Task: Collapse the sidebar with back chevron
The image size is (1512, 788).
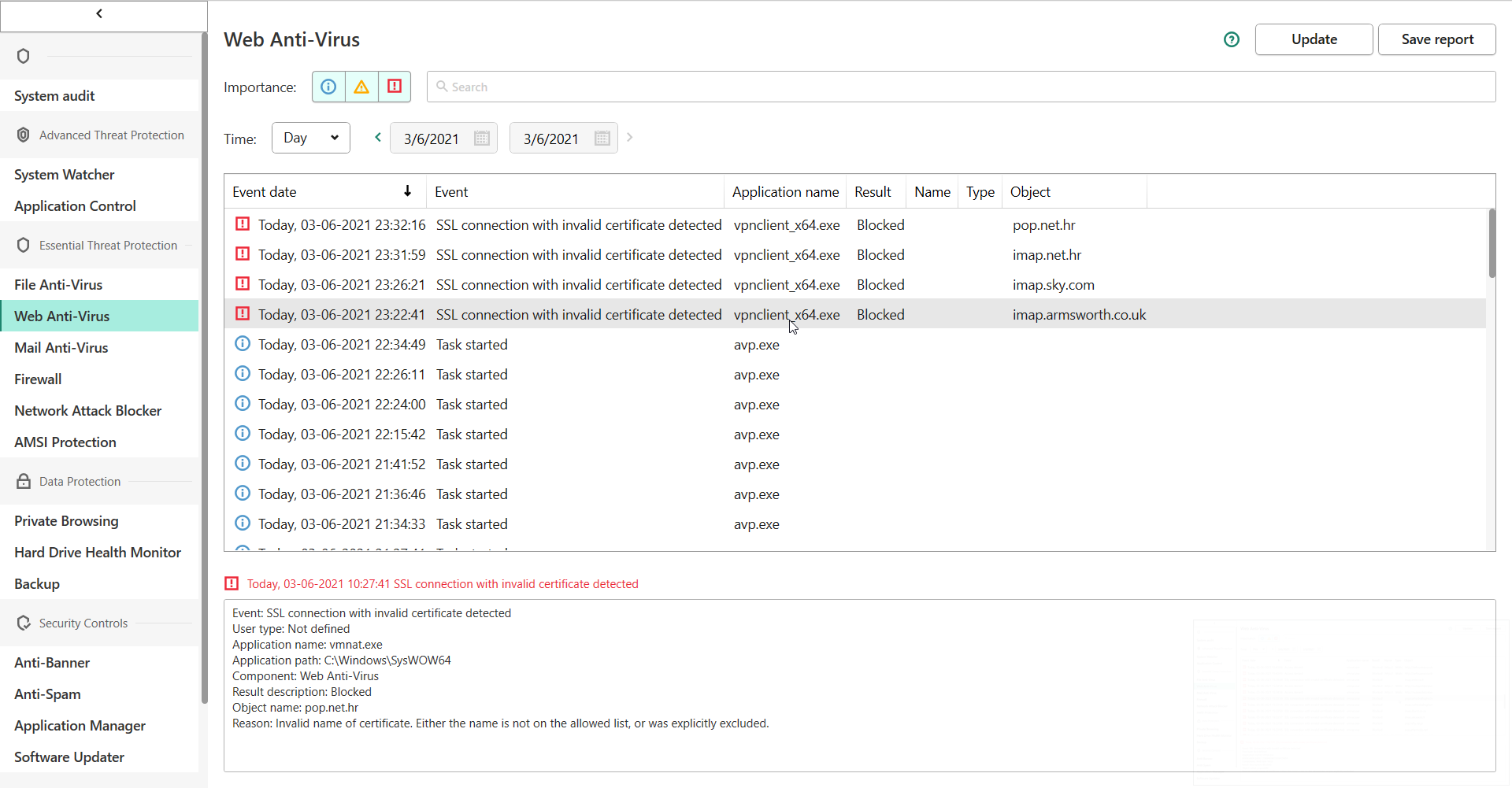Action: (x=99, y=13)
